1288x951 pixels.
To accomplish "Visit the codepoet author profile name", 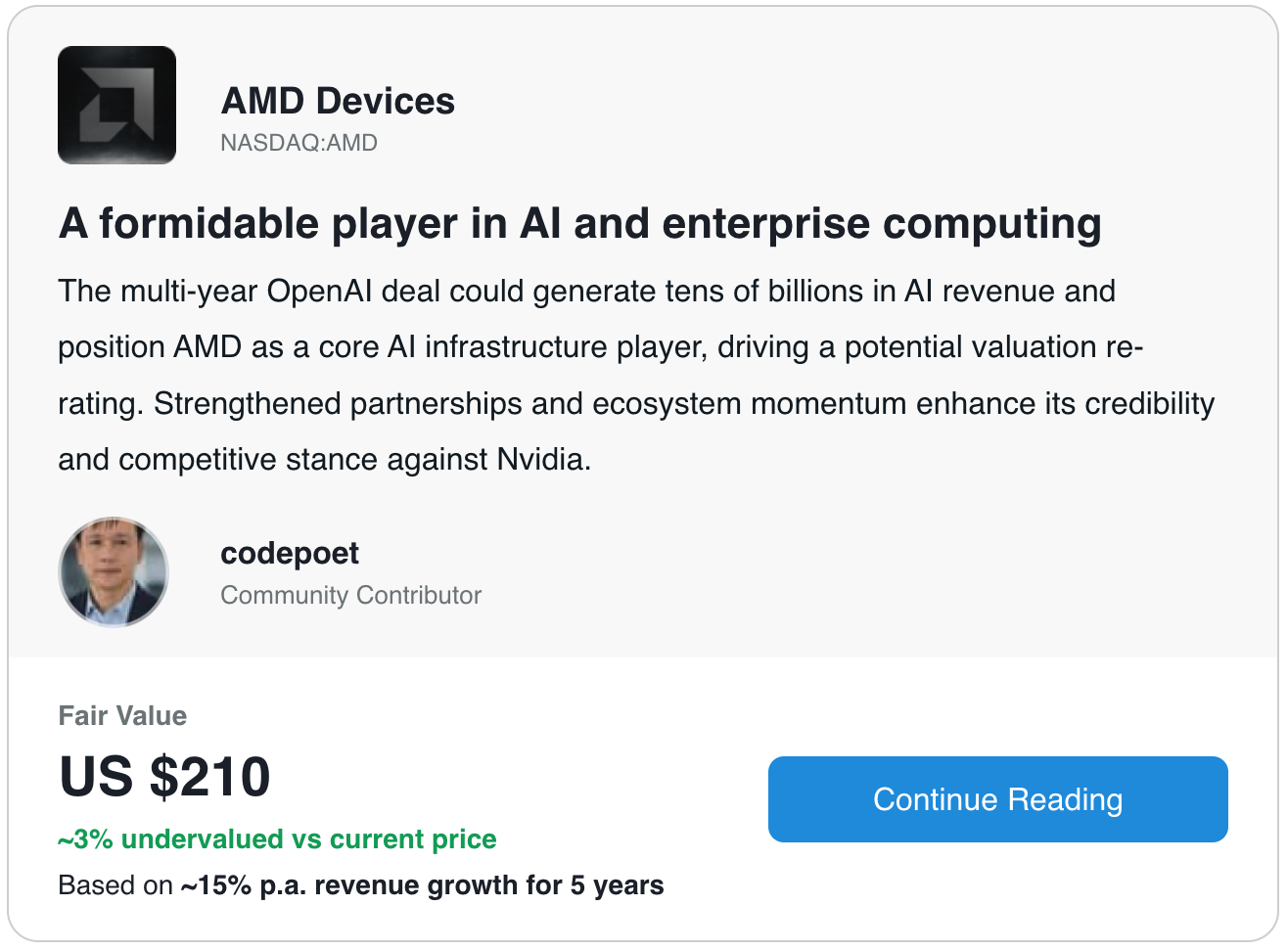I will (290, 553).
